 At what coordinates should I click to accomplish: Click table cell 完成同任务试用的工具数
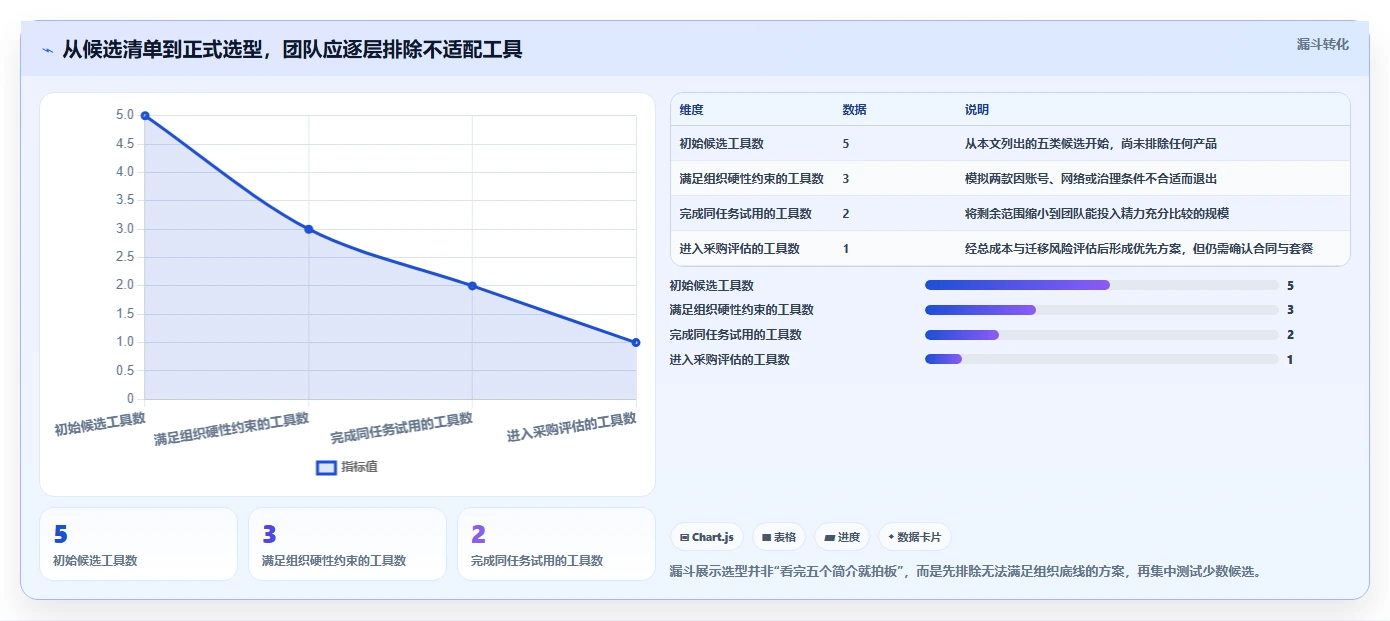coord(745,214)
